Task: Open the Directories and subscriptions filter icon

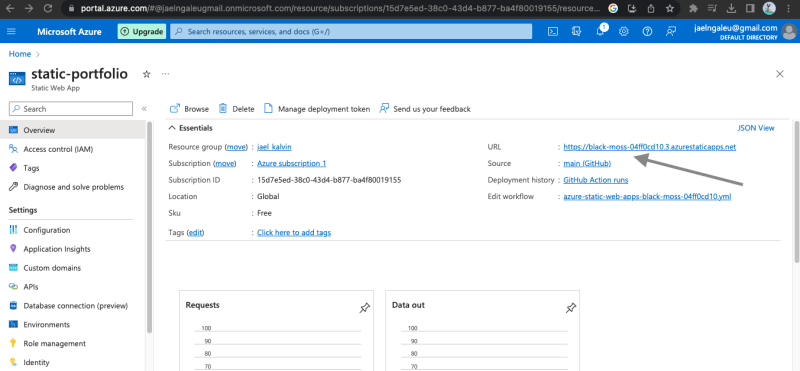Action: tap(577, 31)
